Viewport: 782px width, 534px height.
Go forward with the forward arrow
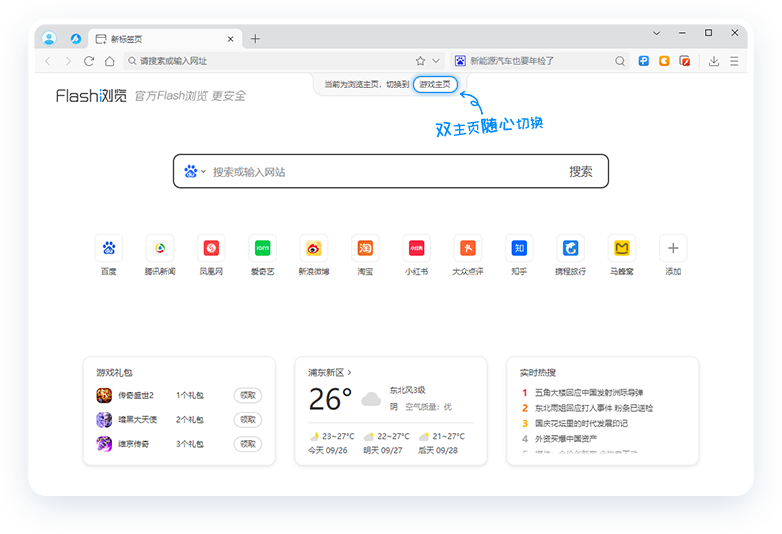tap(68, 61)
